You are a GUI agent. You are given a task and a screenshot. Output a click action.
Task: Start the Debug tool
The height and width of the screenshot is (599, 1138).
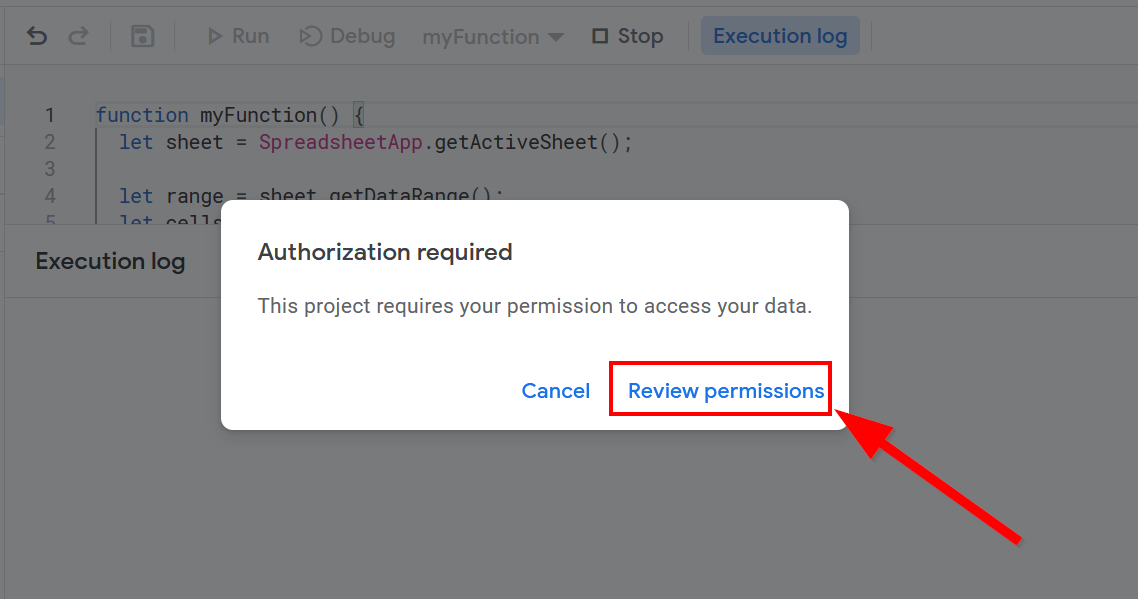pos(348,37)
